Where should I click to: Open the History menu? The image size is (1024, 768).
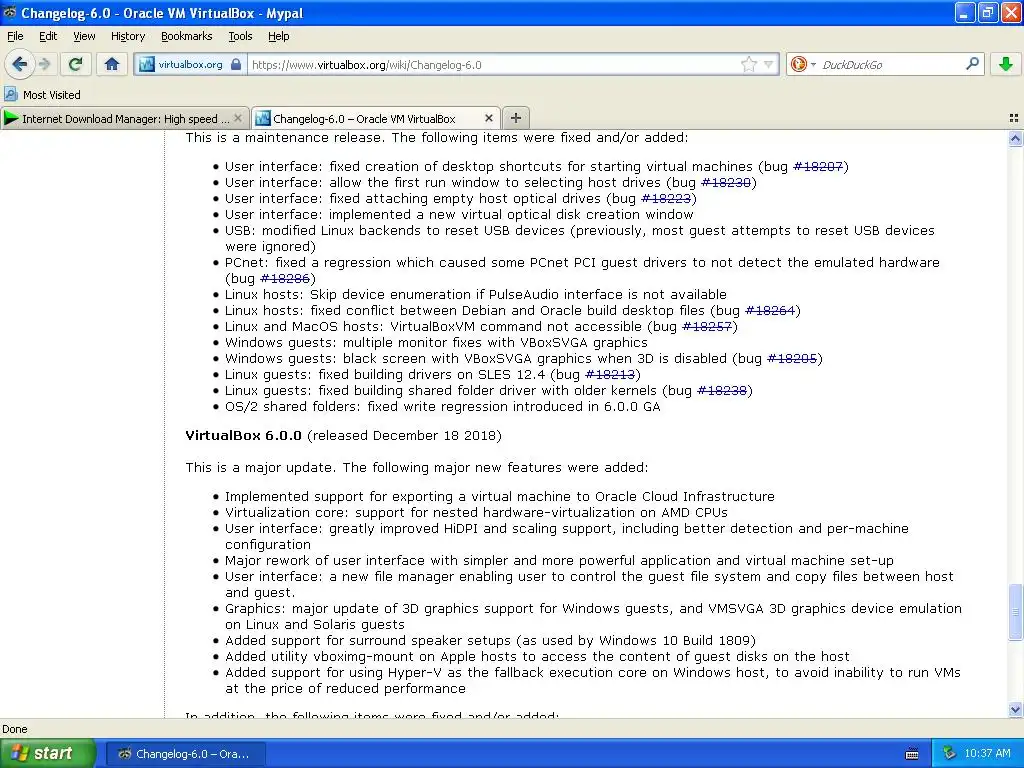128,37
